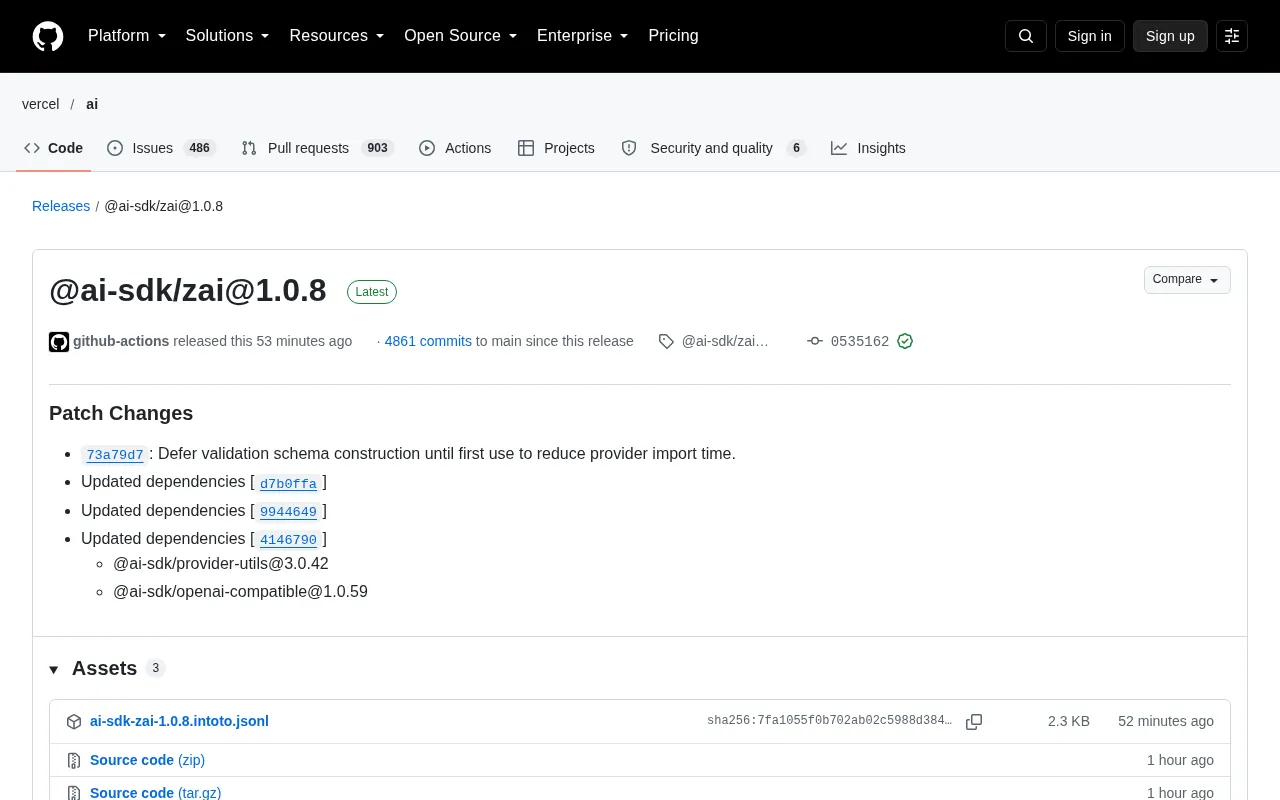
Task: Open the Pricing link
Action: [673, 36]
